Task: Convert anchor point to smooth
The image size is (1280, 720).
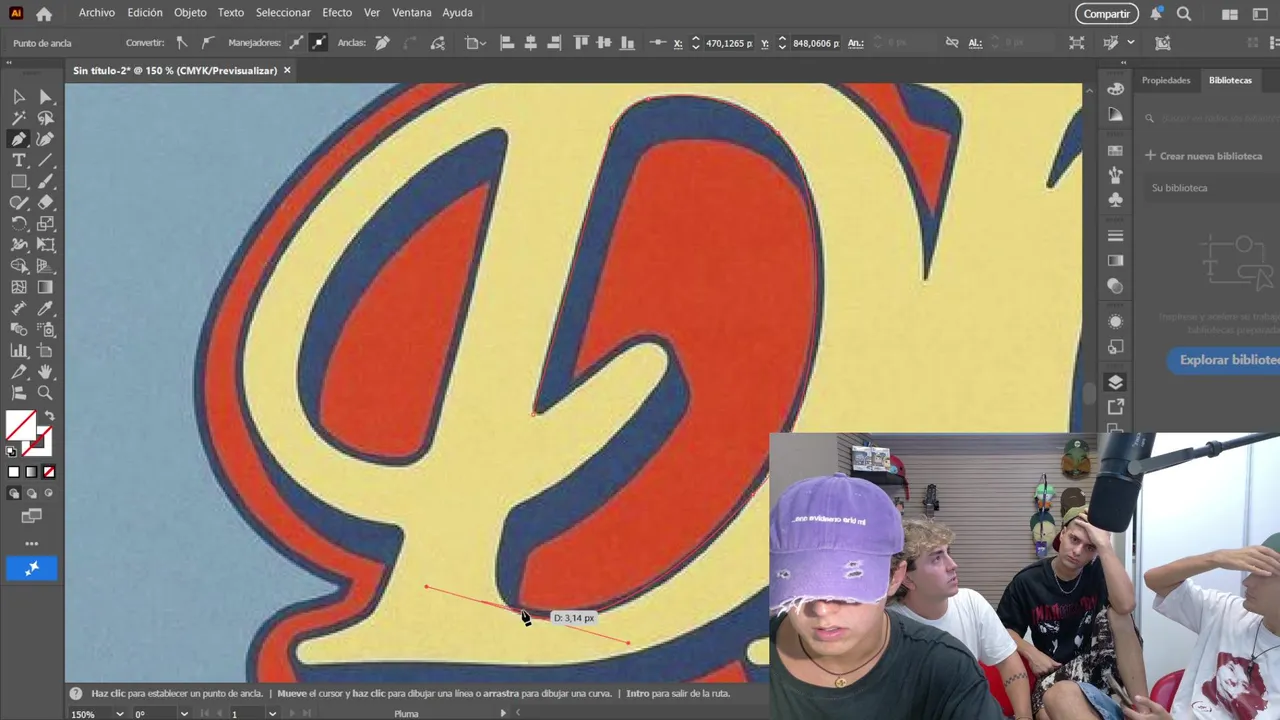Action: coord(207,43)
